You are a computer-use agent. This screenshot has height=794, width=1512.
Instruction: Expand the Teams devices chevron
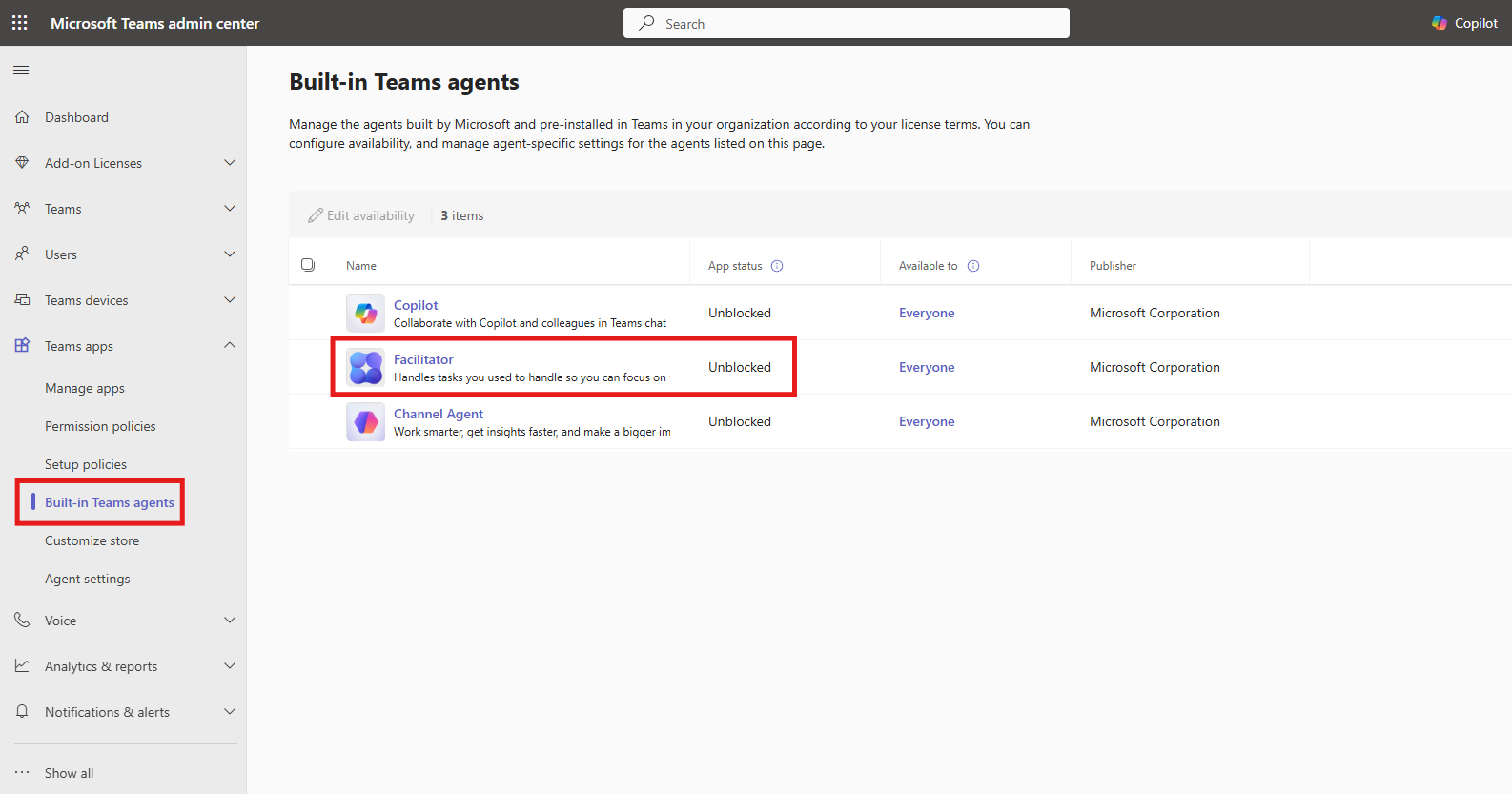pos(230,300)
